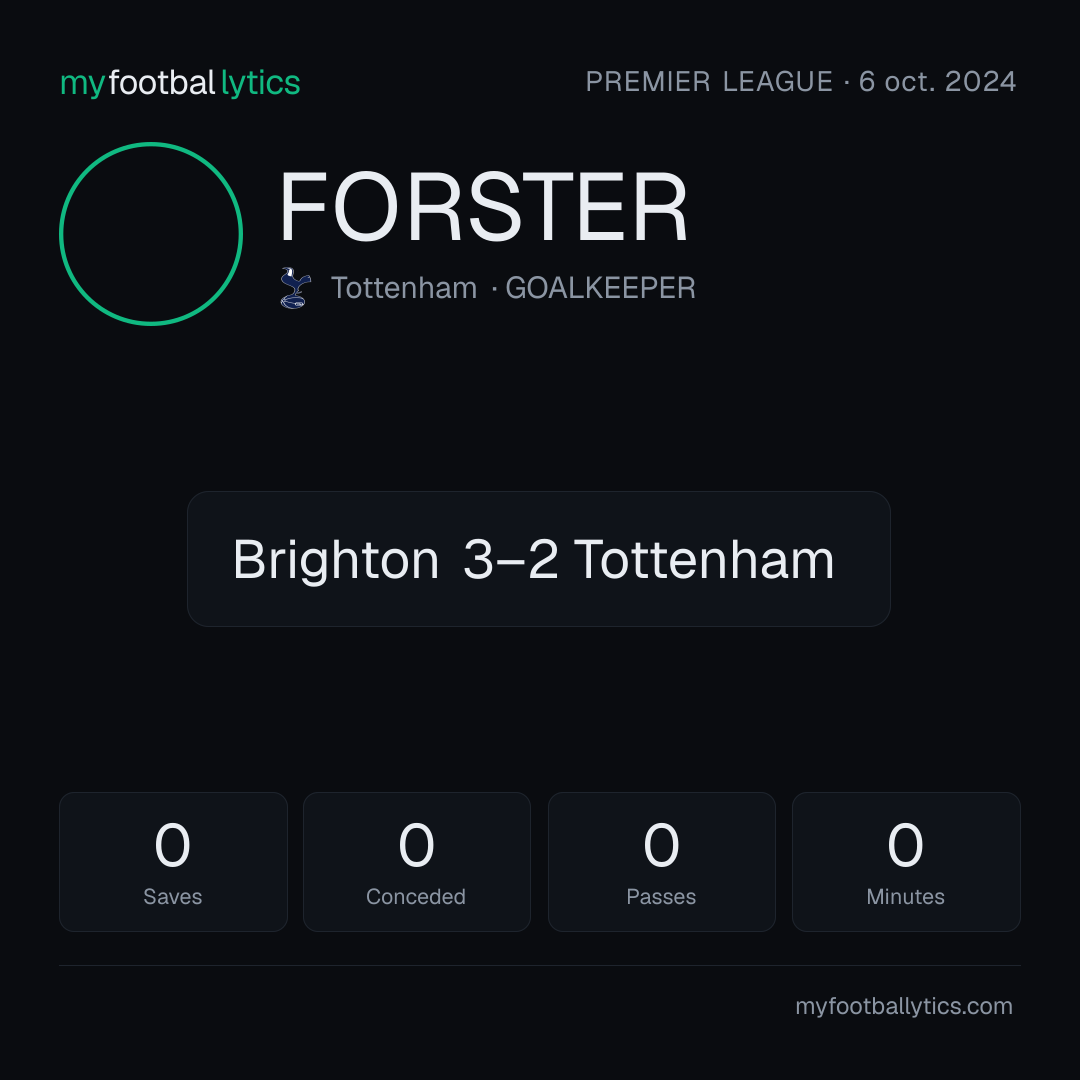
Task: Click the zero value above Minutes
Action: tap(905, 844)
